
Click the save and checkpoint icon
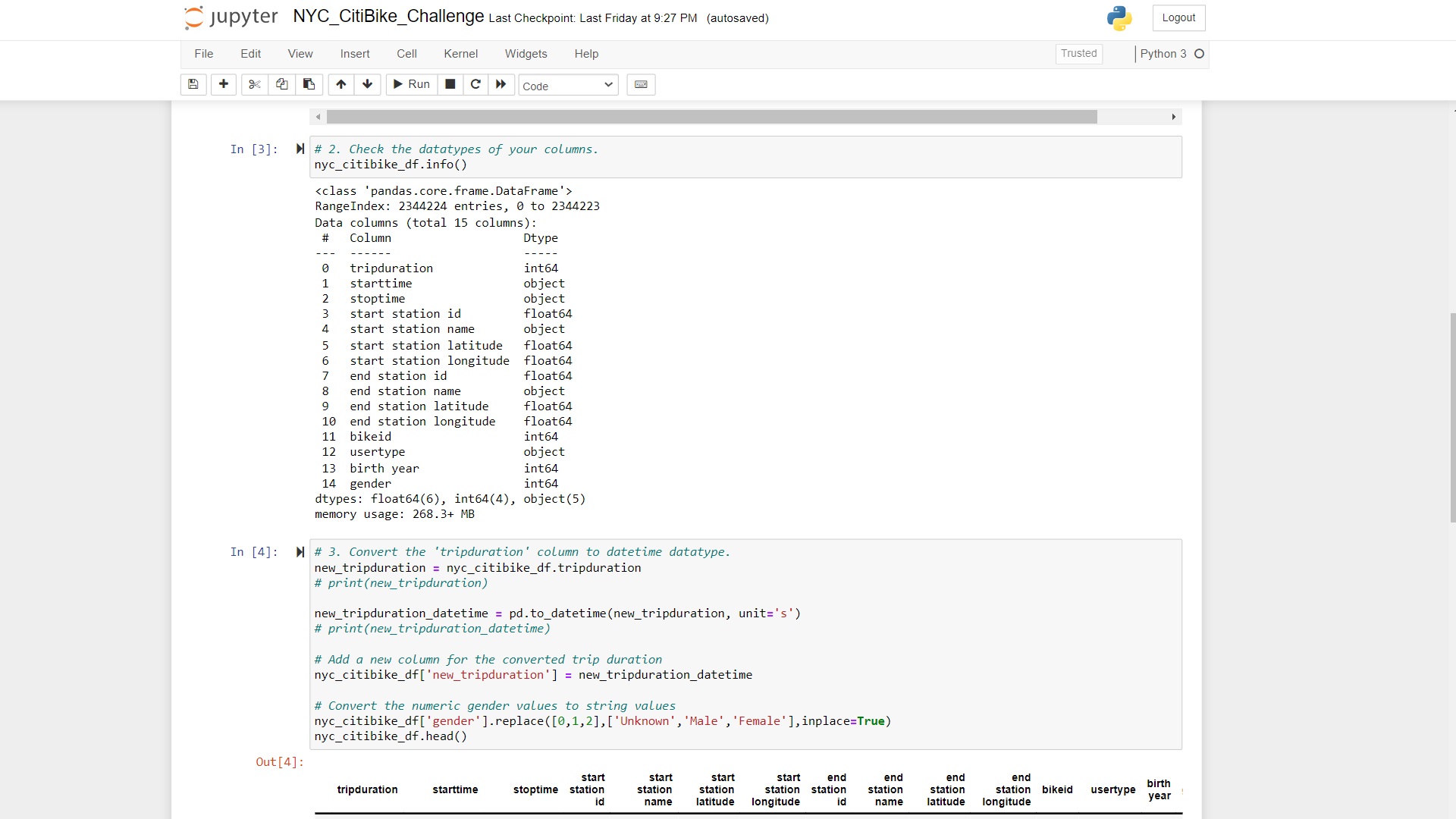click(x=193, y=84)
